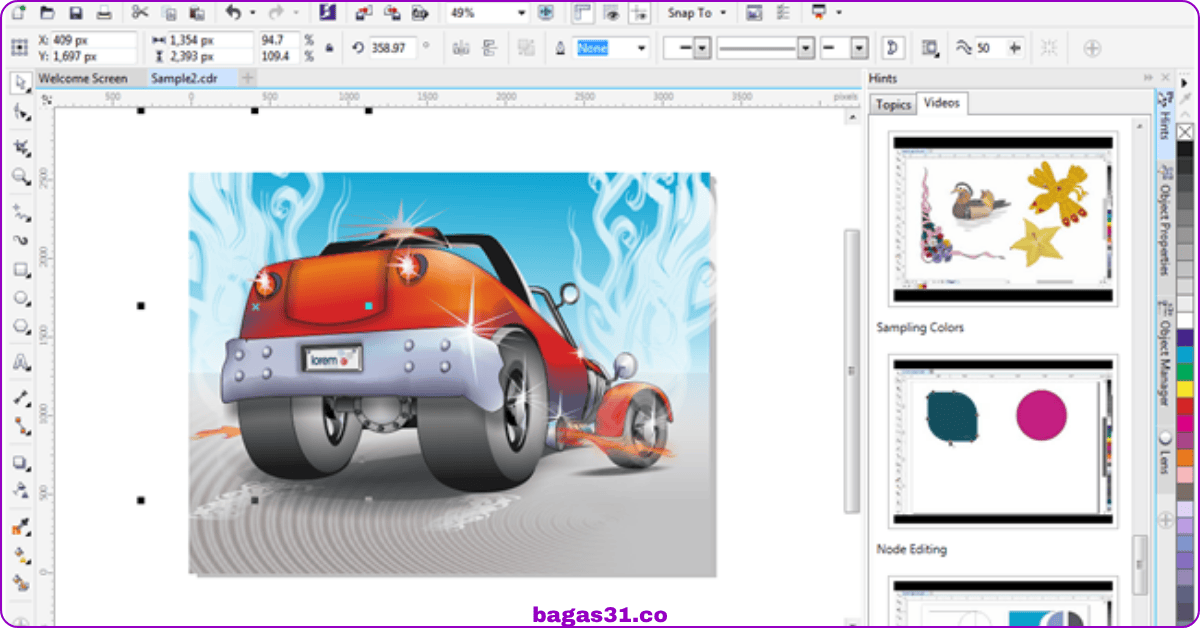This screenshot has height=628, width=1200.
Task: Toggle the lock ratio padlock
Action: click(329, 47)
